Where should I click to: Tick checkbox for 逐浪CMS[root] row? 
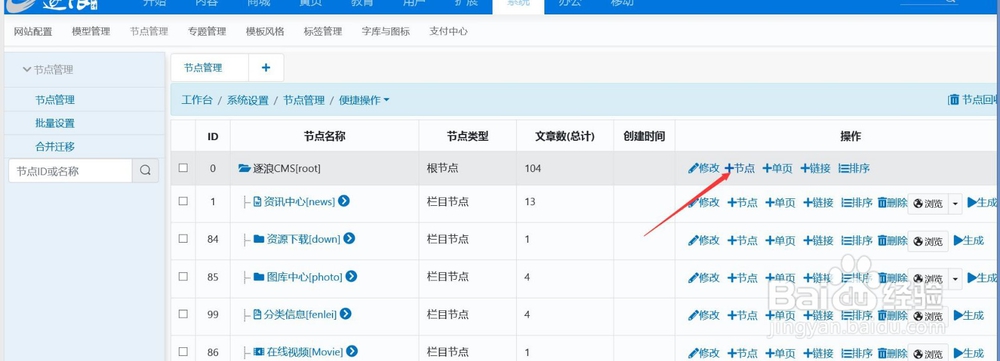tap(183, 168)
